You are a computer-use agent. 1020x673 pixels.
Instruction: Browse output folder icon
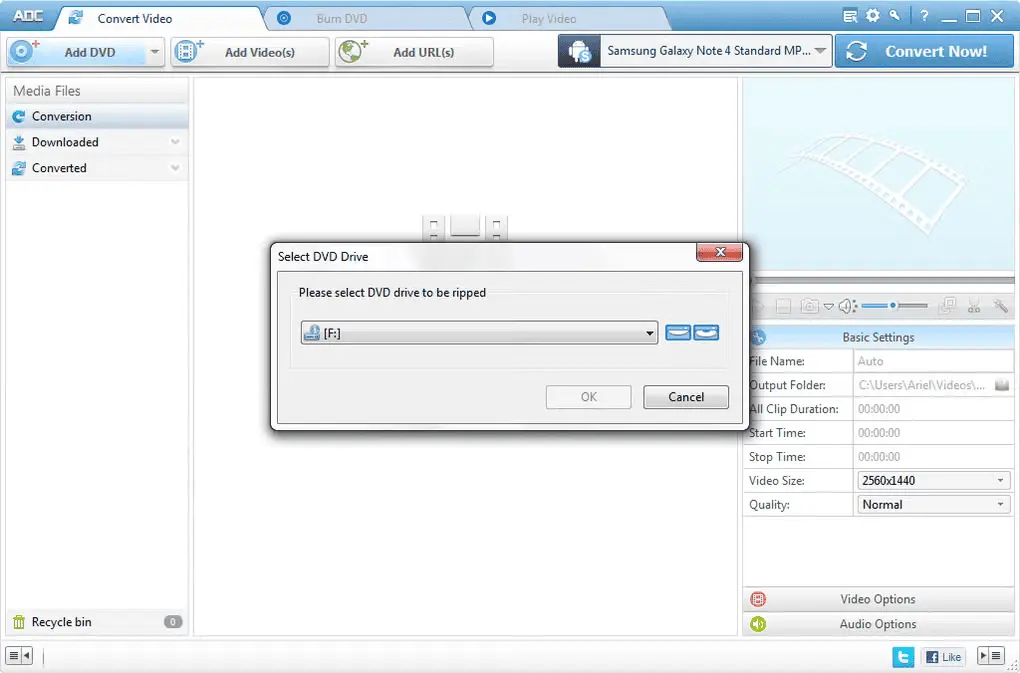pyautogui.click(x=1002, y=385)
